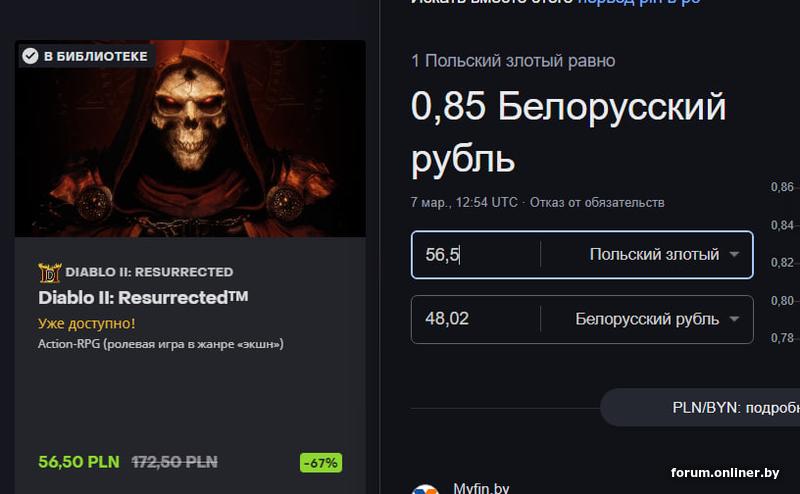Click the Diablo II: Resurrected™ game title
The width and height of the screenshot is (800, 494).
click(x=143, y=298)
